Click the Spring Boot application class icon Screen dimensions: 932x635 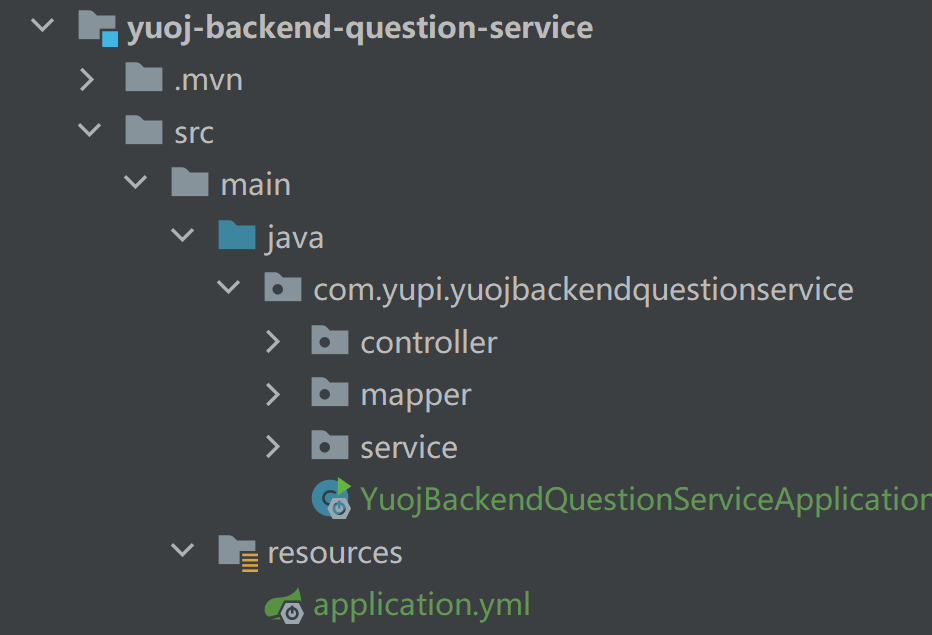pos(332,499)
